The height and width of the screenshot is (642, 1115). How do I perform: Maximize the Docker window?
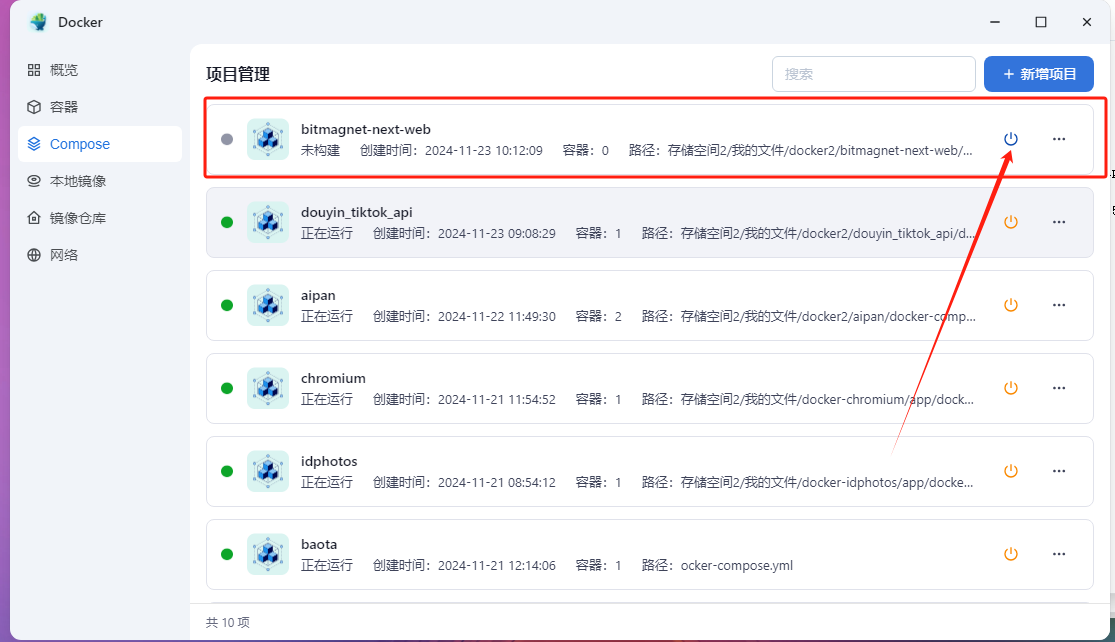(x=1041, y=22)
